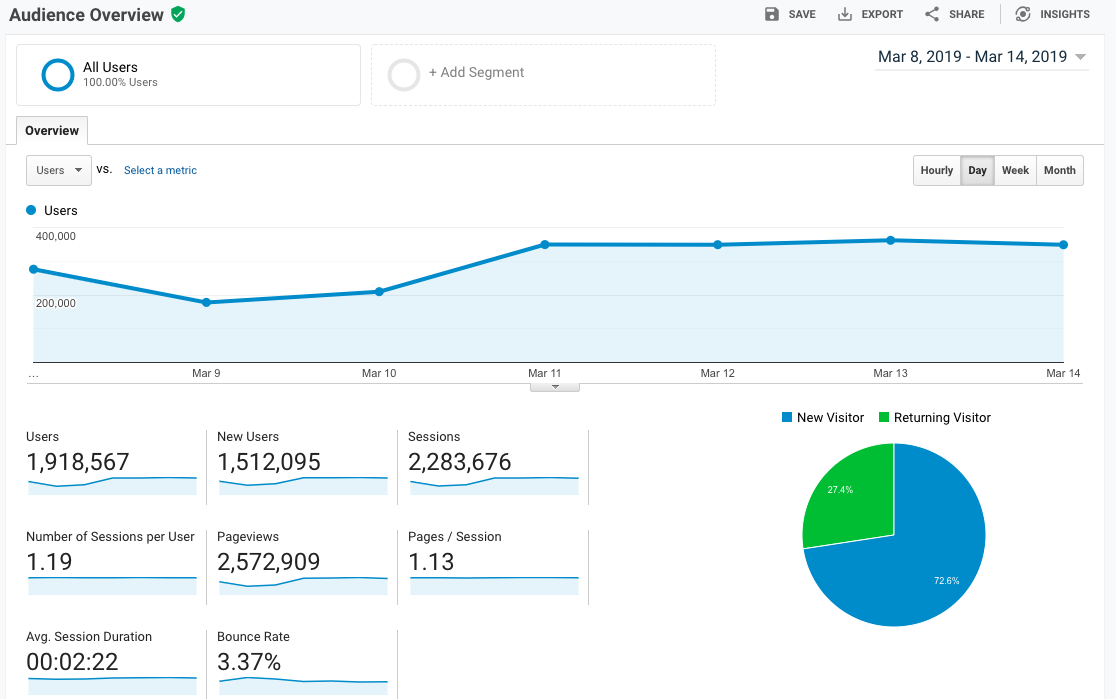Screen dimensions: 1116x699
Task: Open the Users metric dropdown
Action: point(59,171)
